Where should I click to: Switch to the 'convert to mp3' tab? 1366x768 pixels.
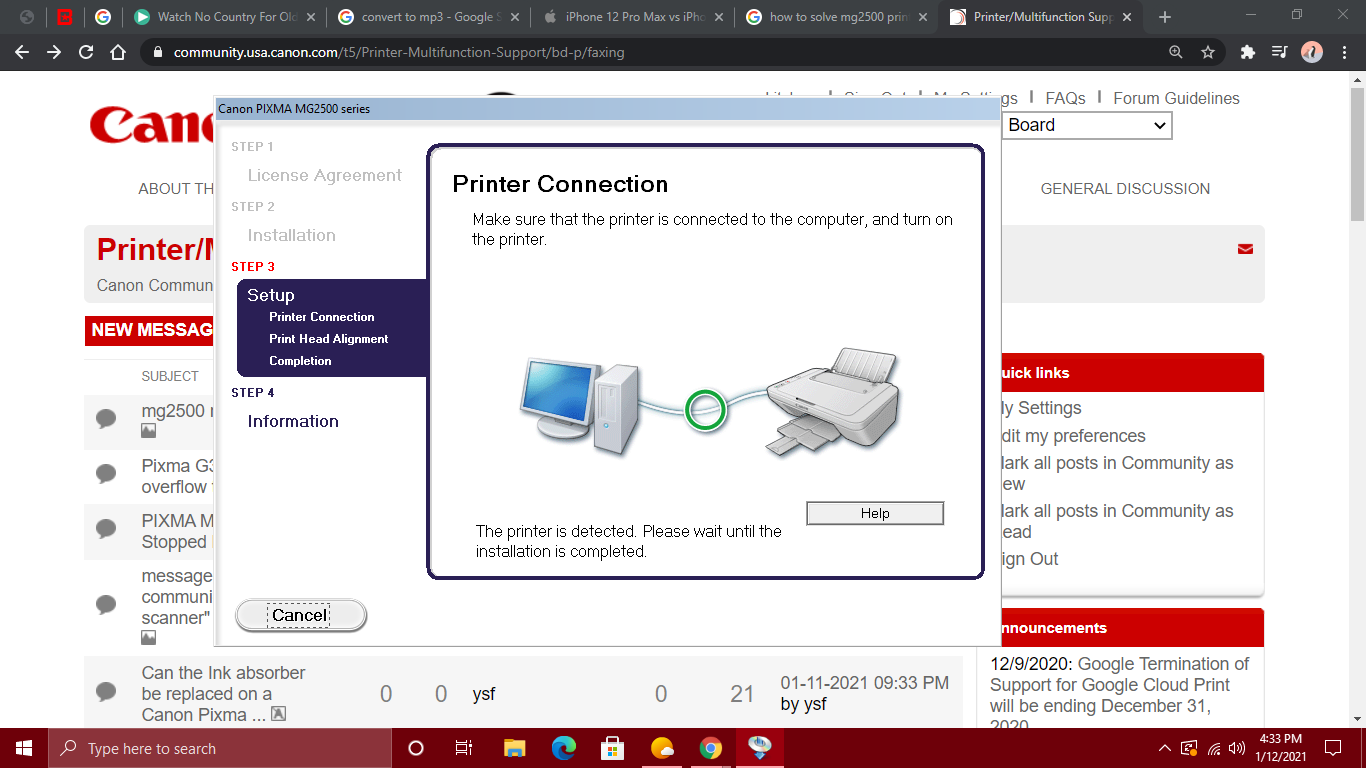coord(429,17)
